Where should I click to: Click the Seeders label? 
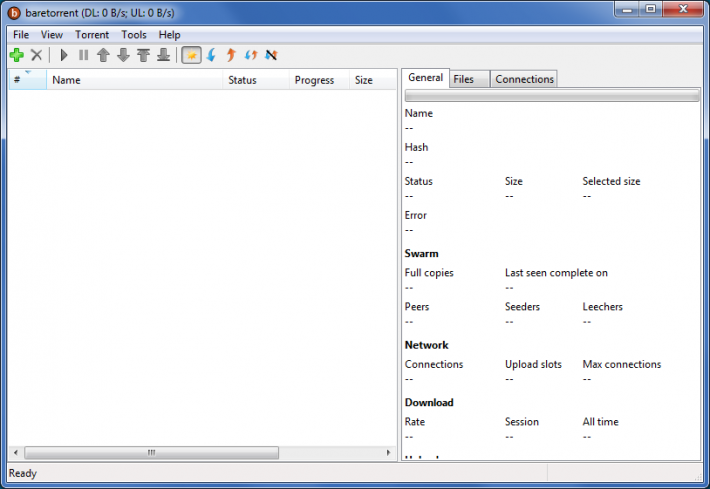[x=522, y=307]
